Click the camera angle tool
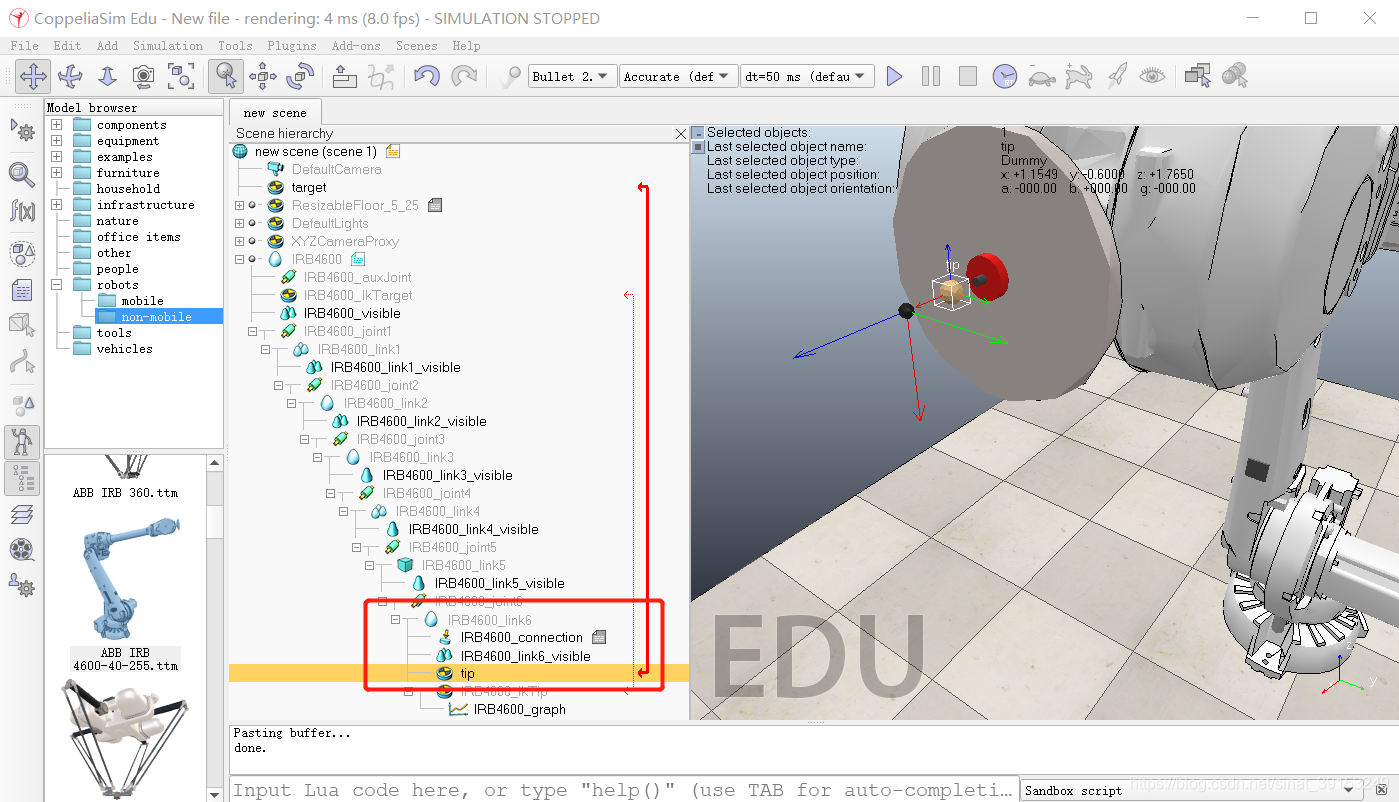The image size is (1399, 802). [x=144, y=76]
